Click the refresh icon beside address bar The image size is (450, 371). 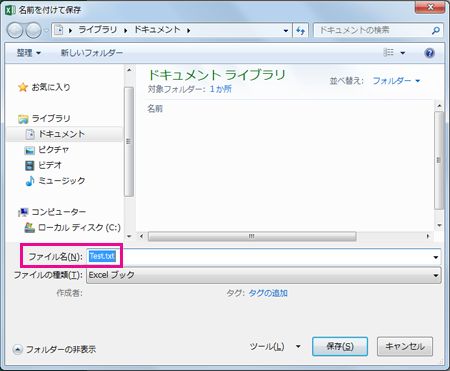coord(301,31)
